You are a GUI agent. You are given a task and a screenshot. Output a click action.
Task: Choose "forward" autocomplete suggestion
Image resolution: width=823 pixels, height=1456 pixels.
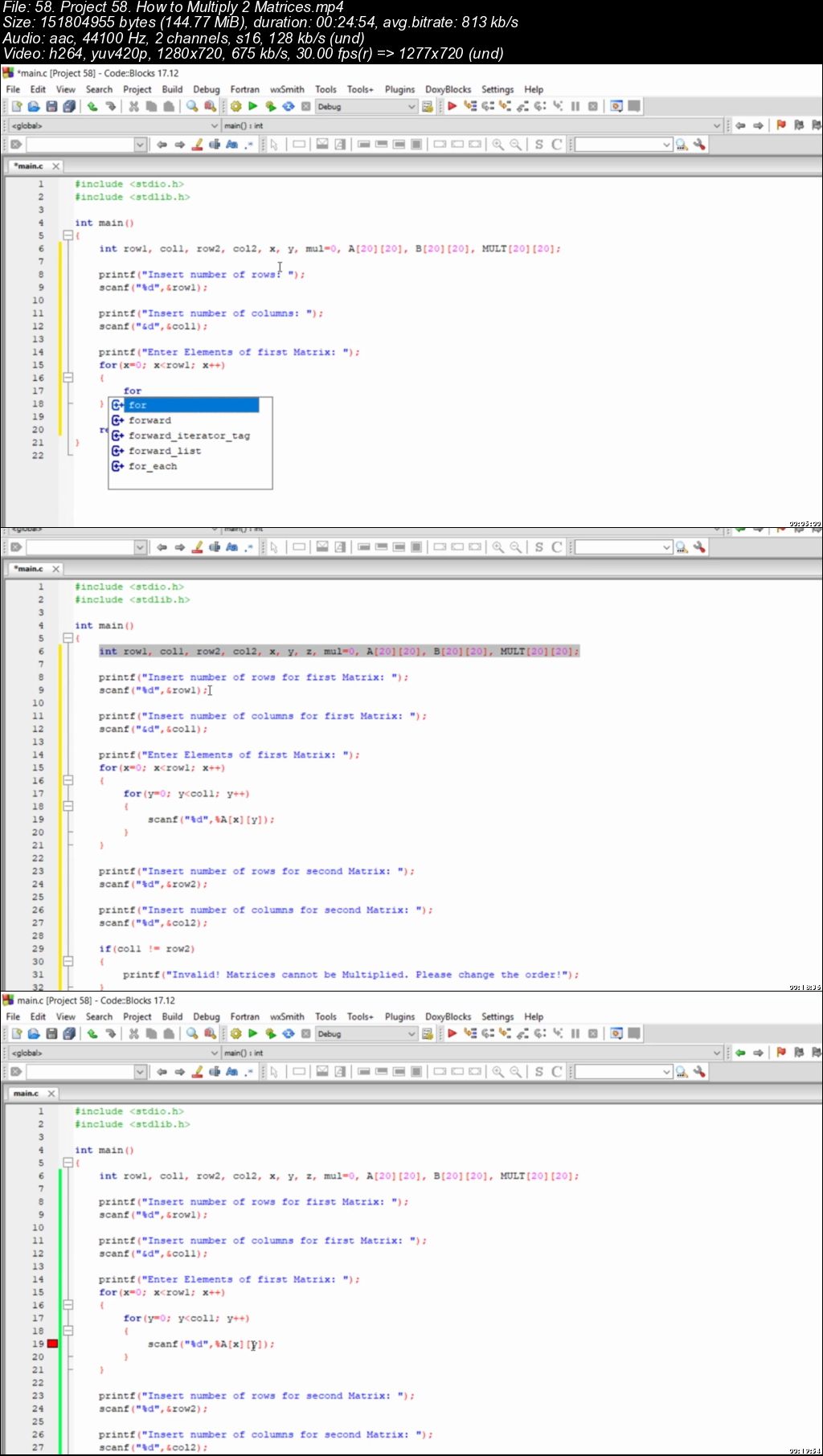(150, 420)
